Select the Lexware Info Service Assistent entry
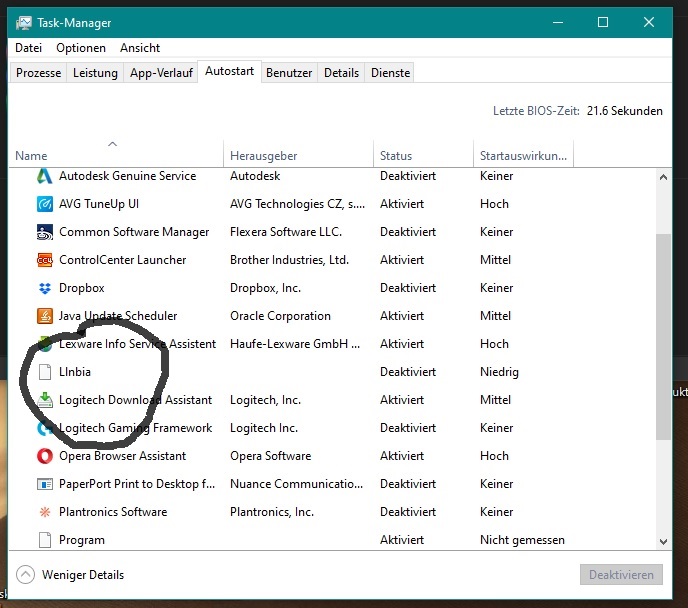Viewport: 688px width, 608px height. pyautogui.click(x=137, y=344)
